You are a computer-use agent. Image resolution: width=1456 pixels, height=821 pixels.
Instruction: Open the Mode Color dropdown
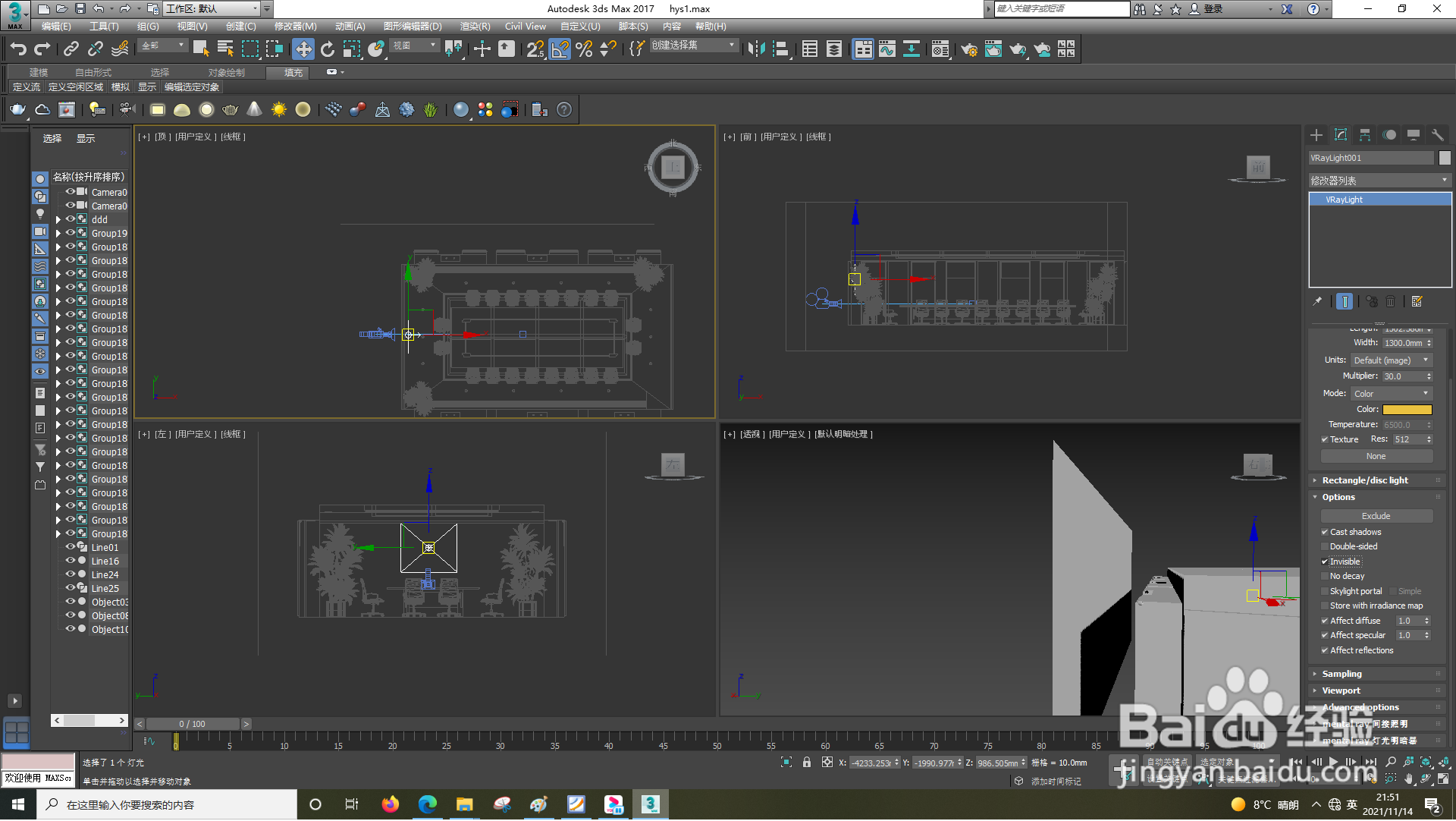pos(1391,394)
